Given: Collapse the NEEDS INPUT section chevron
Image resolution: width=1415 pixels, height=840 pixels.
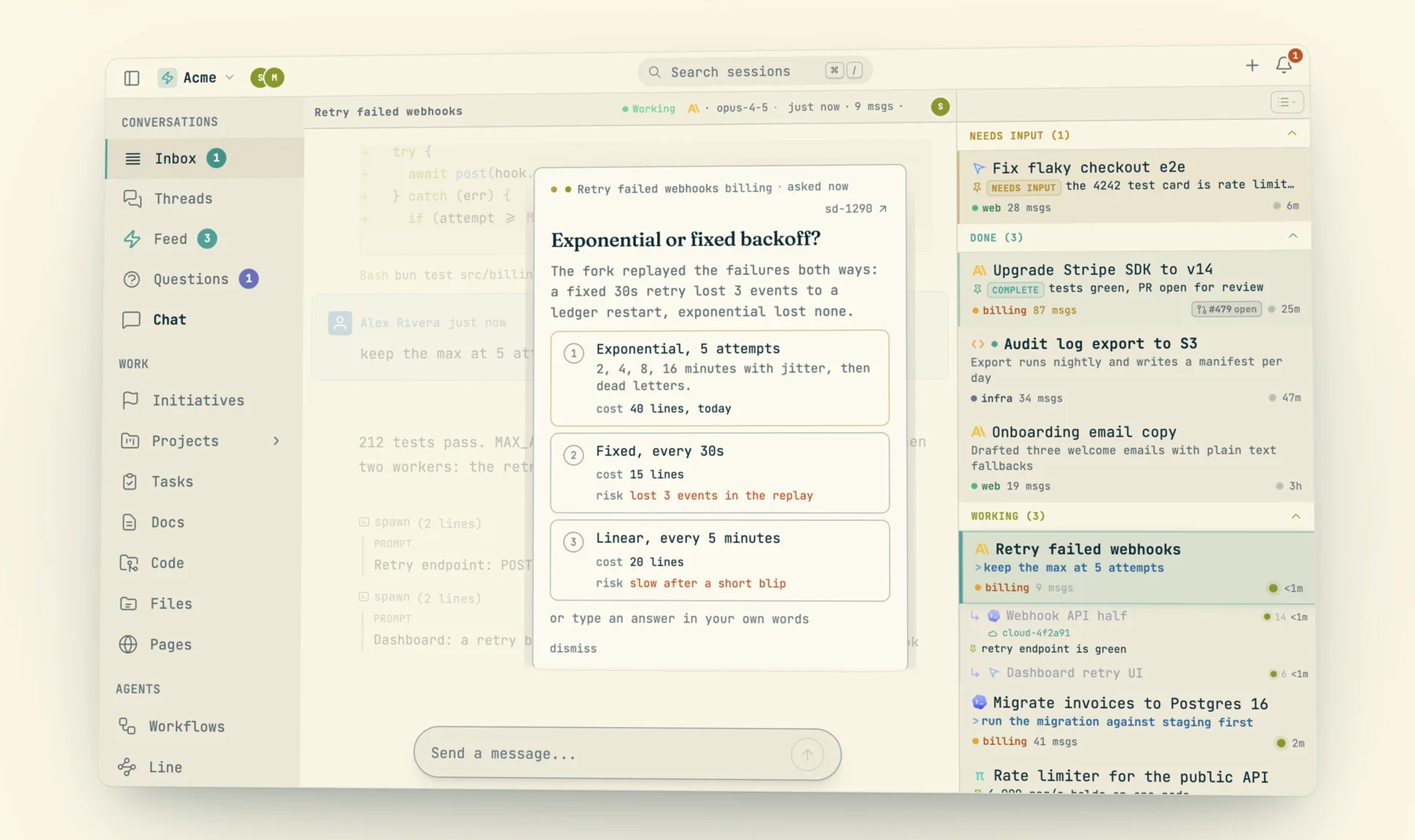Looking at the screenshot, I should [1292, 134].
